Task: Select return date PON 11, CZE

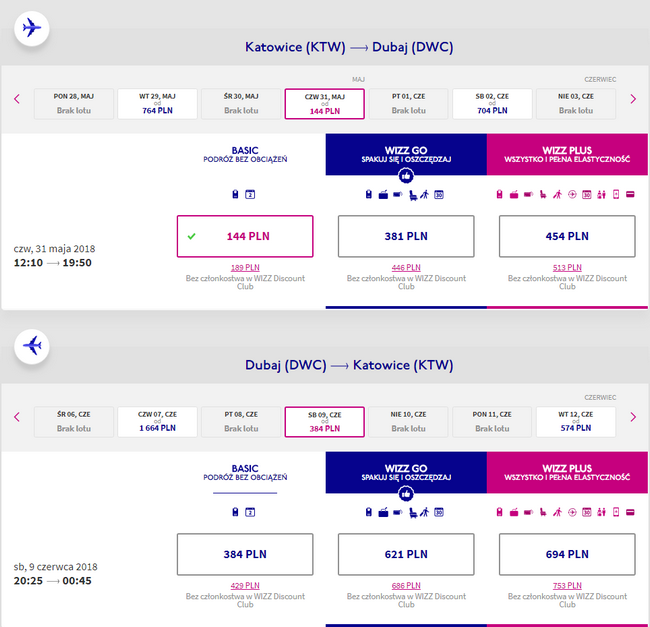Action: point(492,422)
